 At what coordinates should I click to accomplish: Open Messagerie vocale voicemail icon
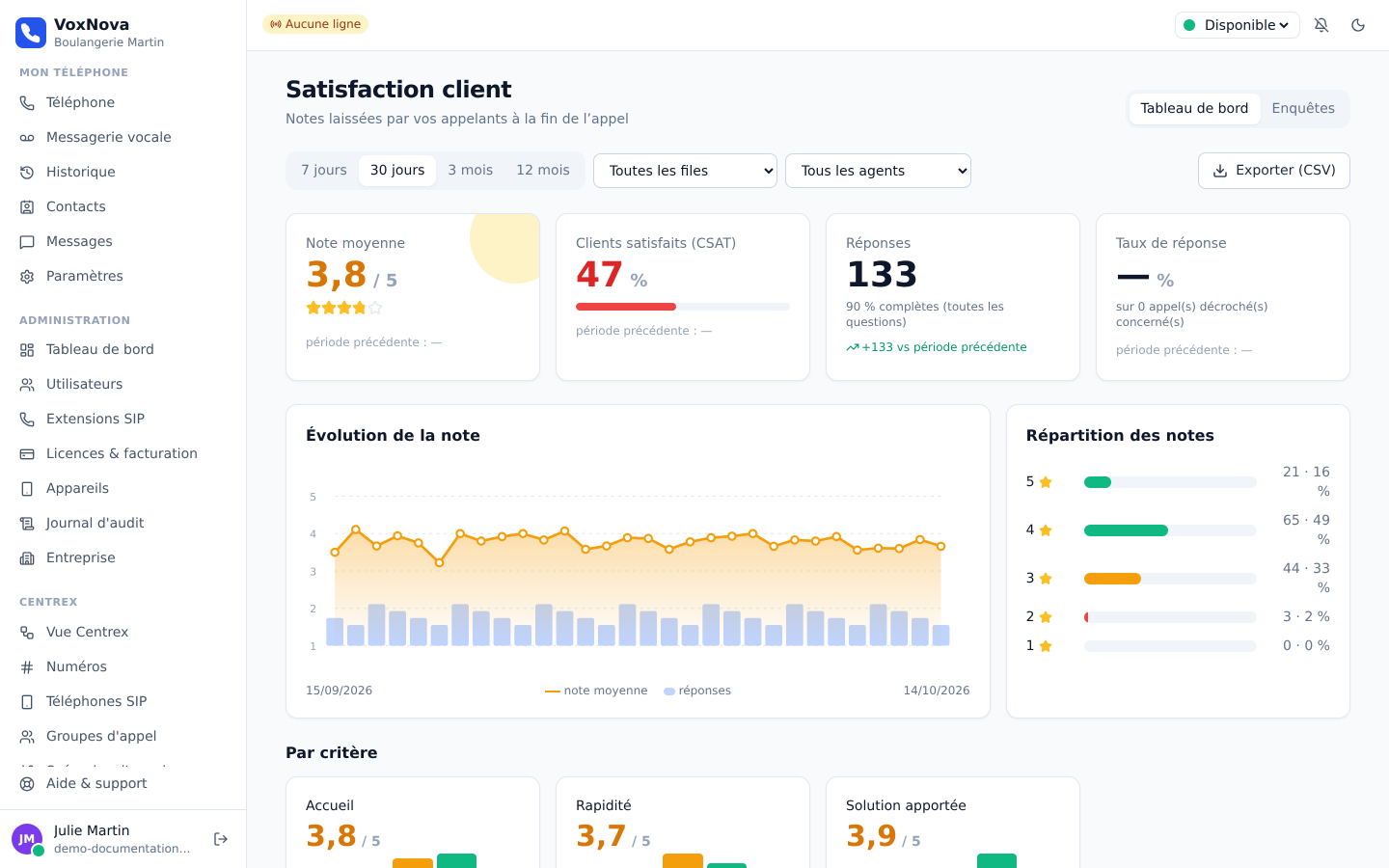tap(27, 137)
